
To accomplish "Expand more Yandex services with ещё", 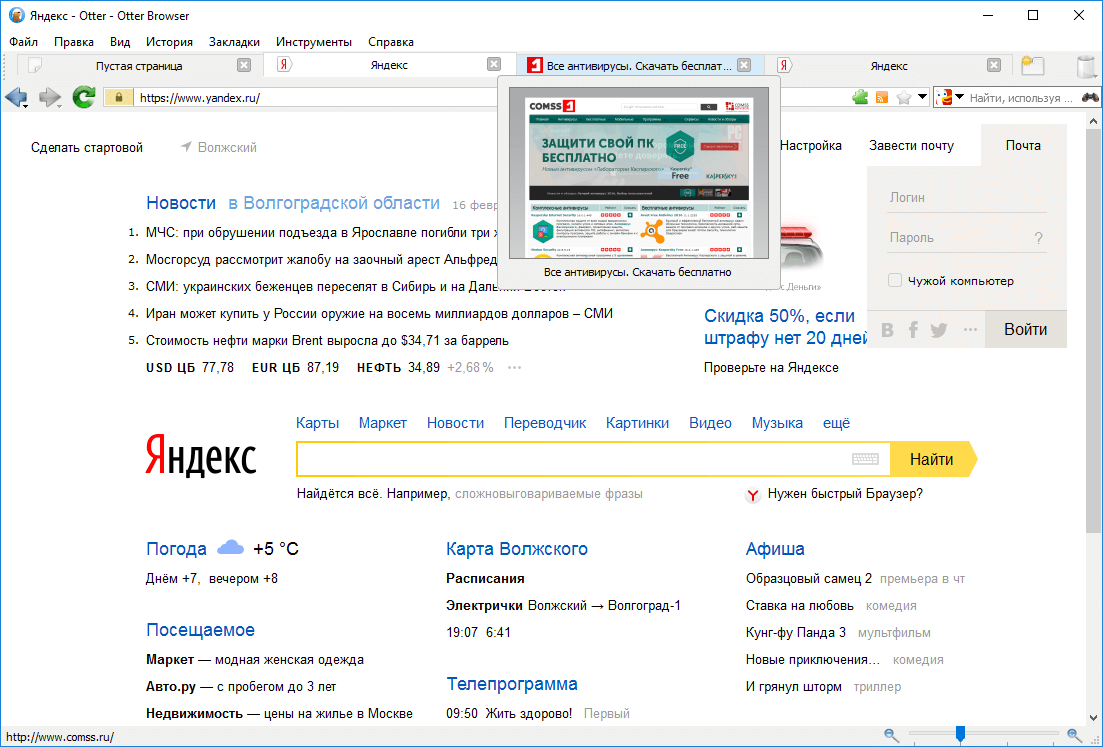I will click(836, 423).
